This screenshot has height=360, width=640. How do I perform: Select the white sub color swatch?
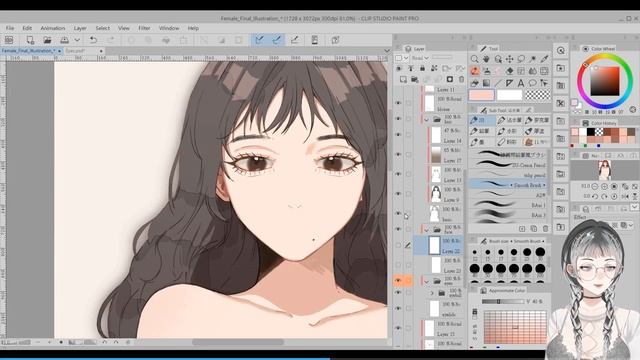(509, 95)
